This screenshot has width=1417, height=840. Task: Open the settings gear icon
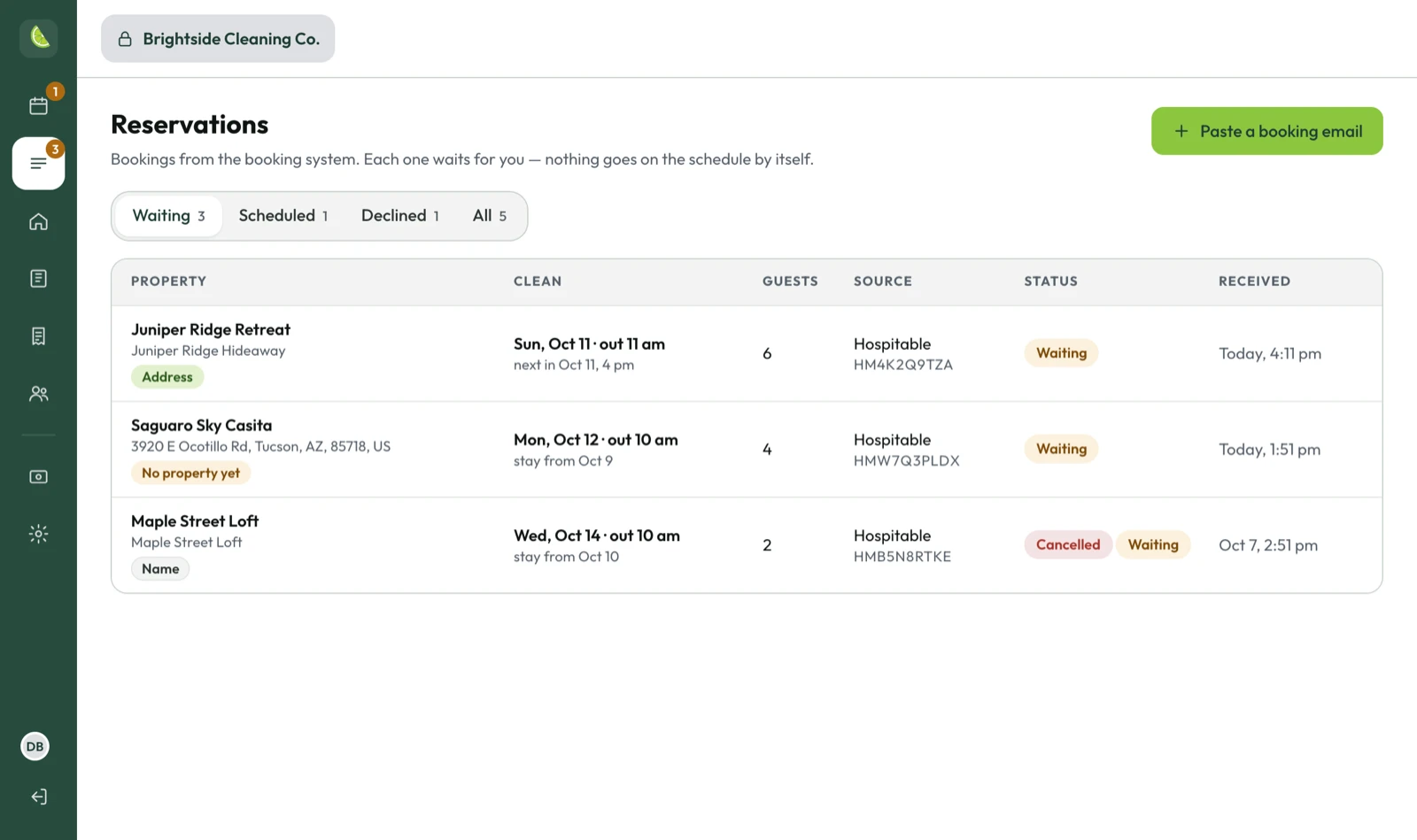38,534
